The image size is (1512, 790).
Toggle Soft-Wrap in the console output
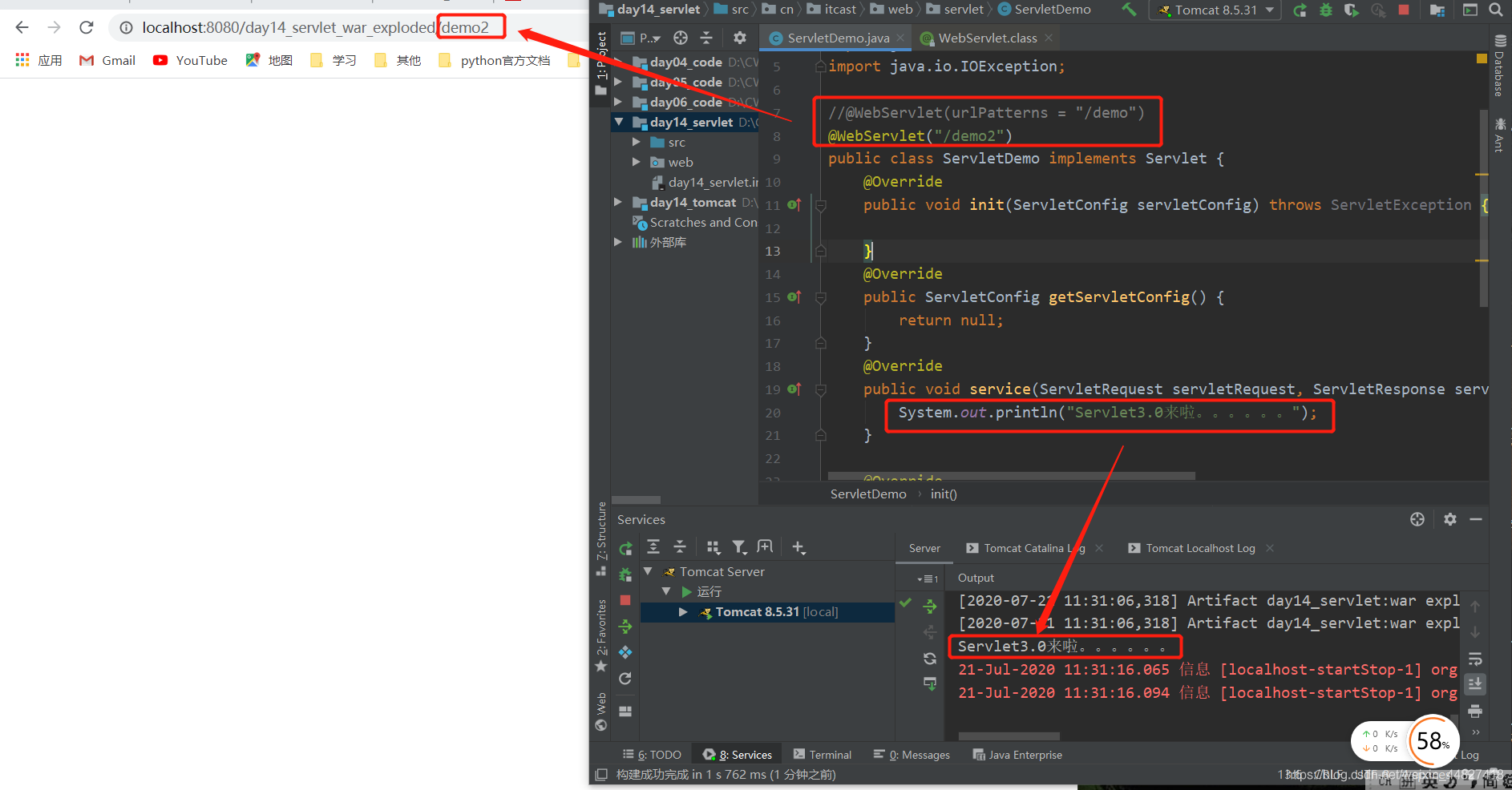1475,659
